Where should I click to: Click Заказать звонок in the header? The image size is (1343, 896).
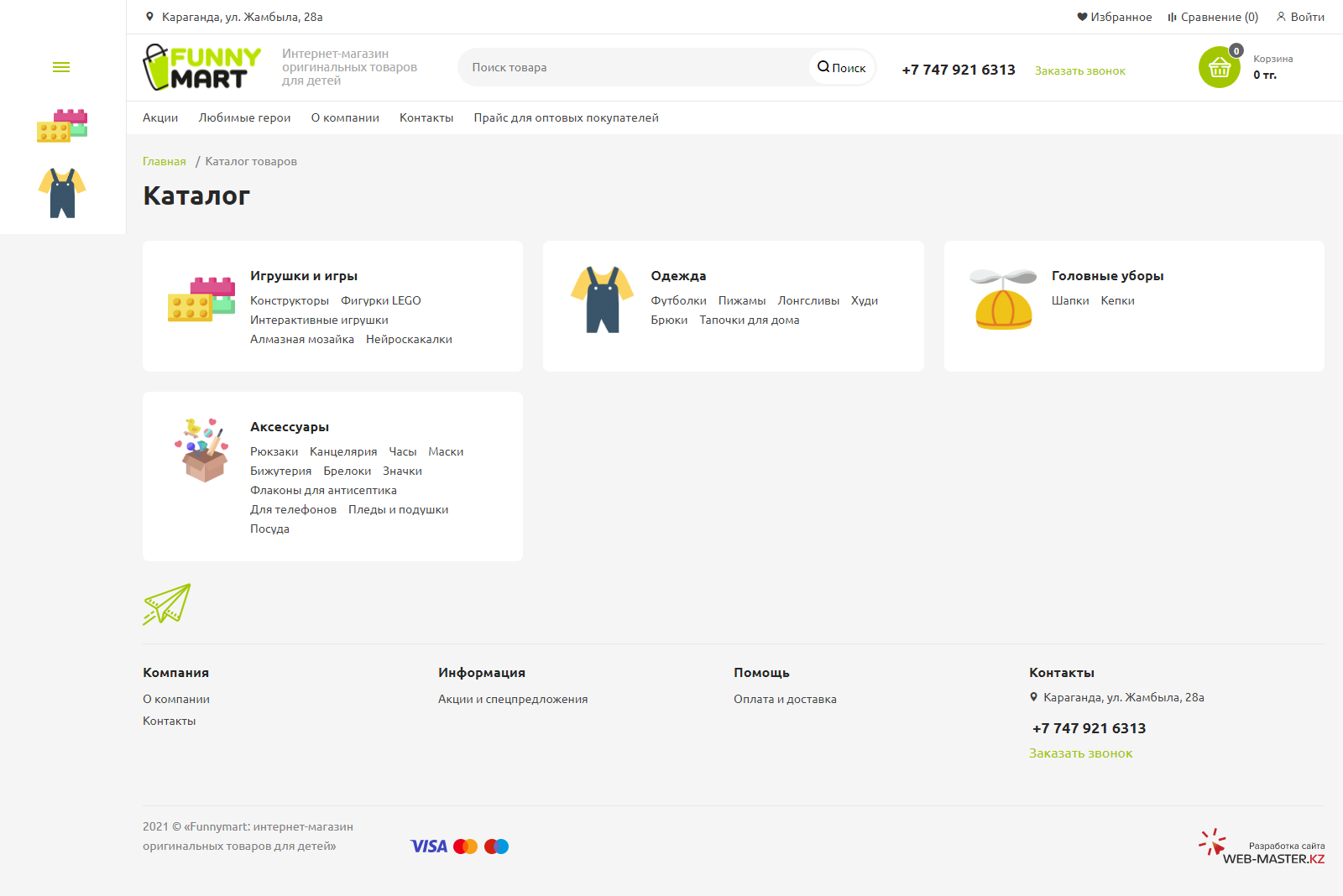click(1079, 71)
